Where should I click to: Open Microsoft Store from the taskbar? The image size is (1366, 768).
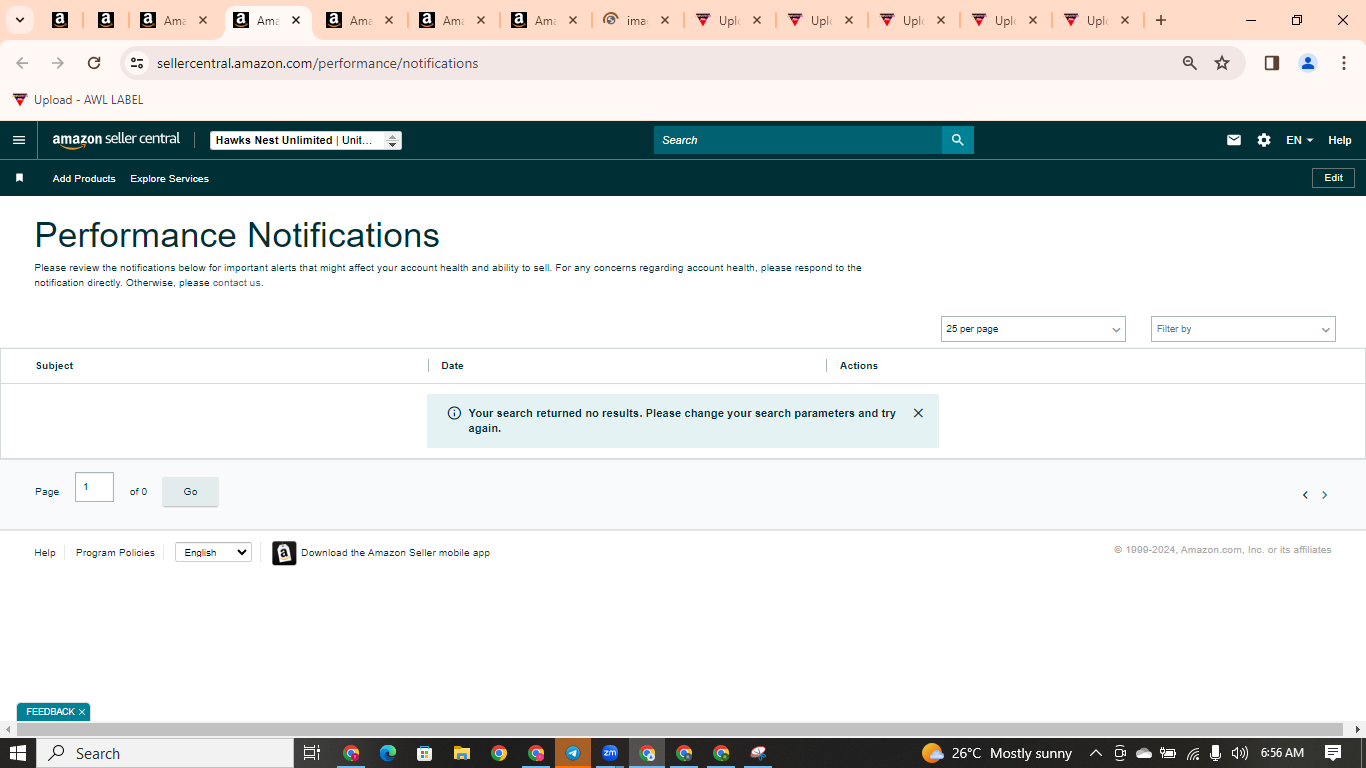click(425, 753)
